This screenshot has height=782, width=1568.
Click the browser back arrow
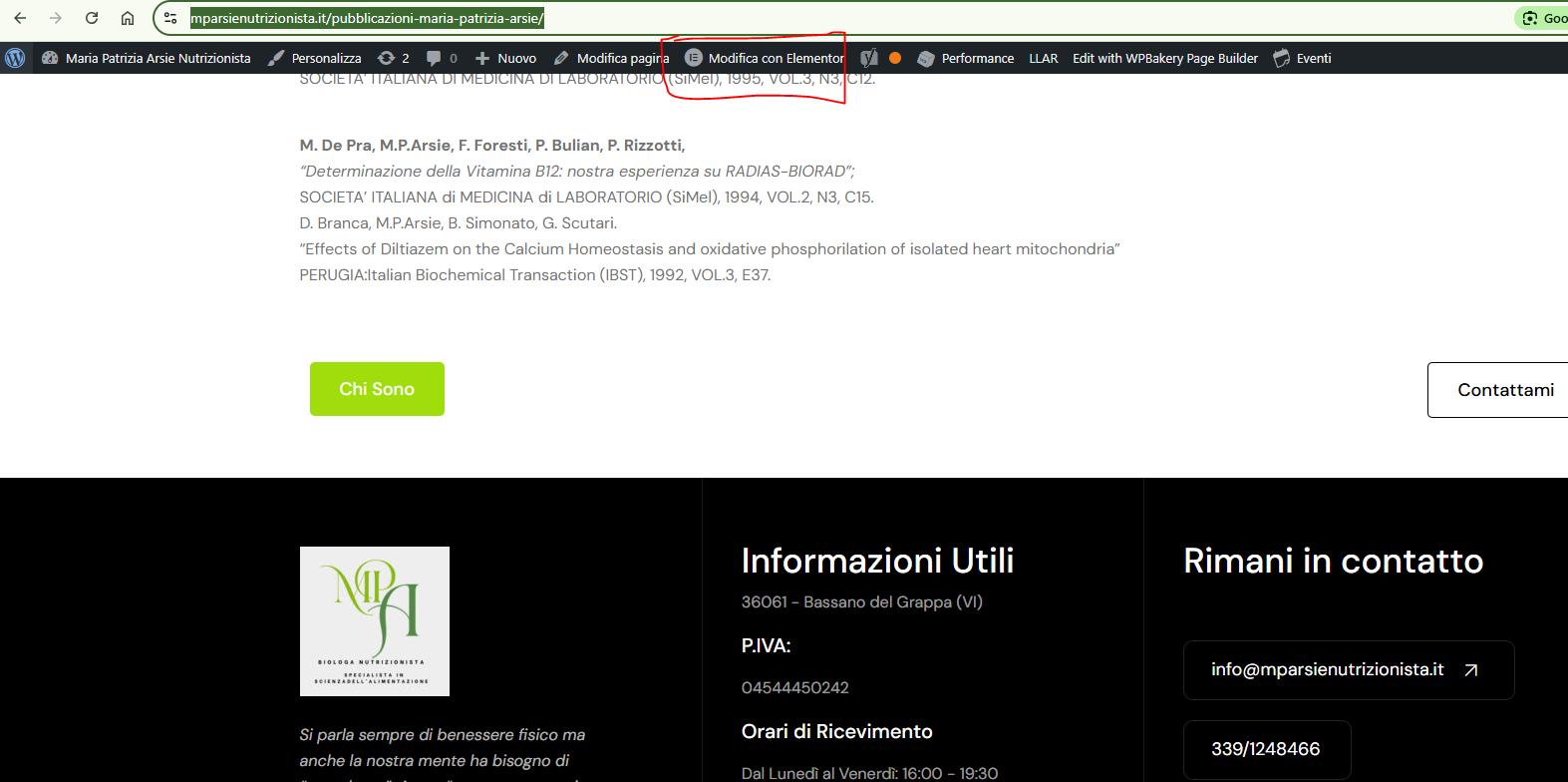click(20, 18)
